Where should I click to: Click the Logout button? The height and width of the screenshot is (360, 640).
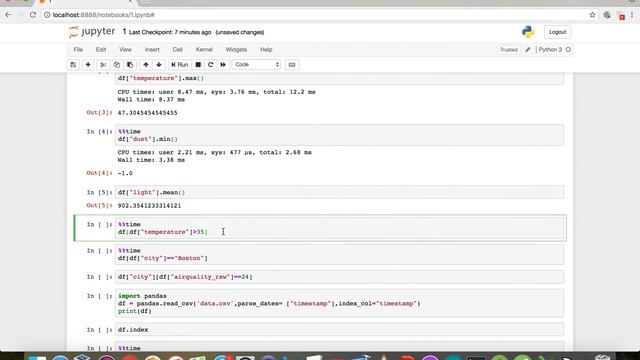(557, 32)
